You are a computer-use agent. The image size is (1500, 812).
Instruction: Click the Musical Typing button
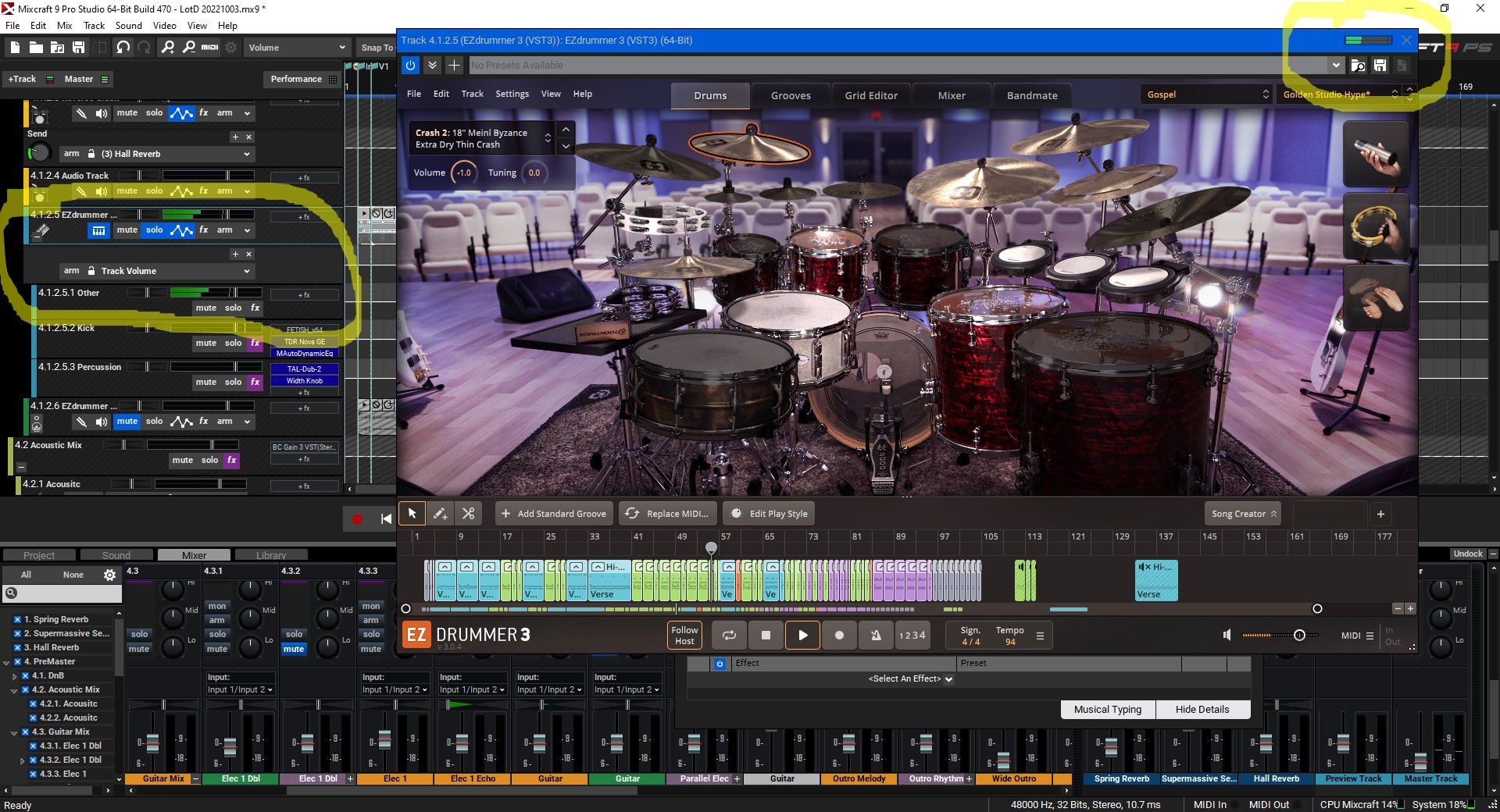[1108, 709]
